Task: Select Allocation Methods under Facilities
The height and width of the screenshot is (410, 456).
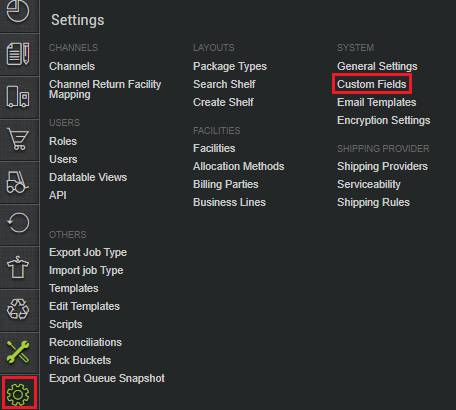Action: [239, 166]
